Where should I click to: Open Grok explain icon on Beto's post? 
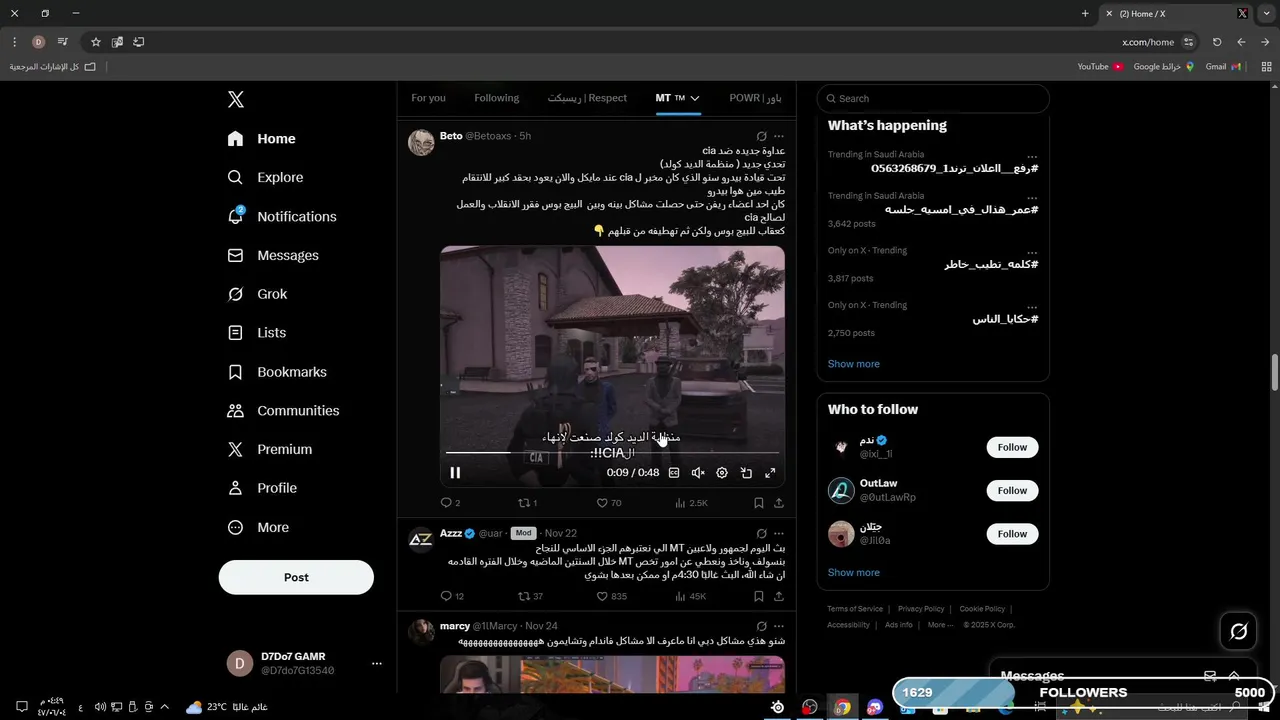761,136
